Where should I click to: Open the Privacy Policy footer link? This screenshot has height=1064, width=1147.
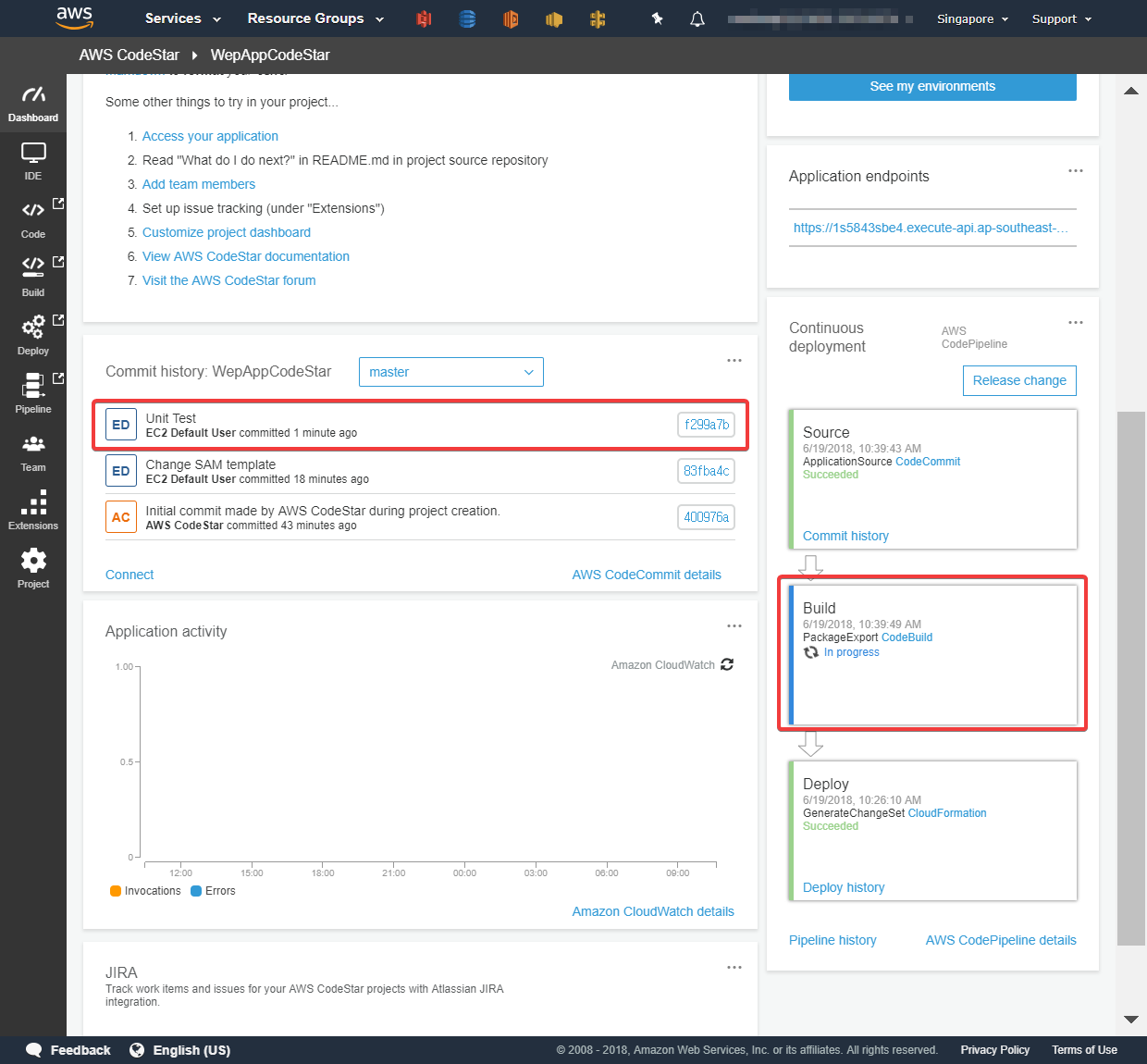click(994, 1050)
